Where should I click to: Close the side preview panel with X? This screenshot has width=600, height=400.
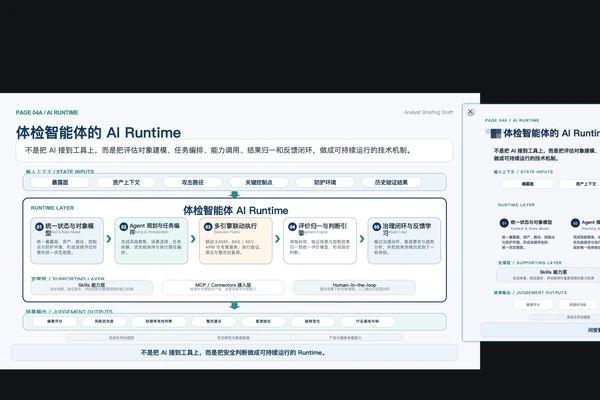tap(471, 112)
